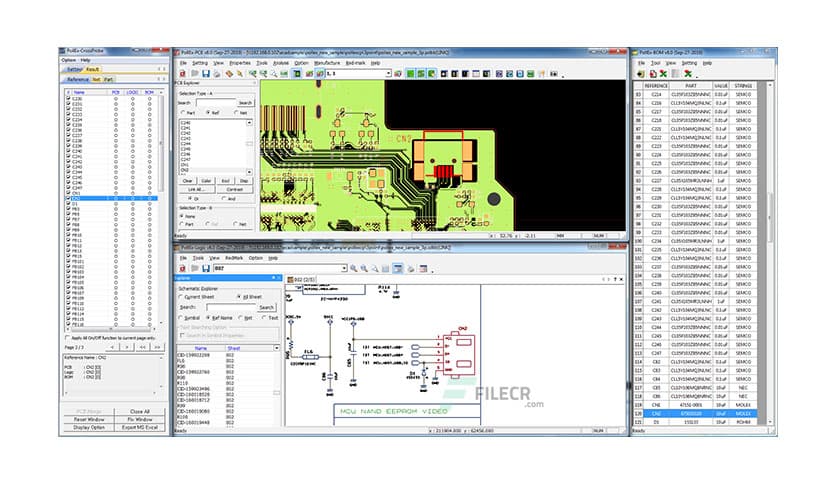Click the save icon in Logic toolbar

(x=205, y=268)
